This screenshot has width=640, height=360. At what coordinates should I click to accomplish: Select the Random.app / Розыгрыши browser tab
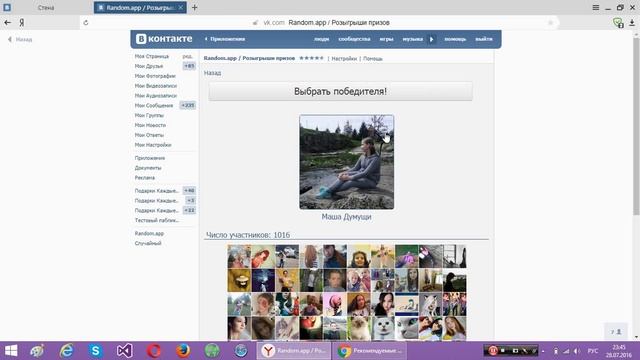tap(140, 7)
